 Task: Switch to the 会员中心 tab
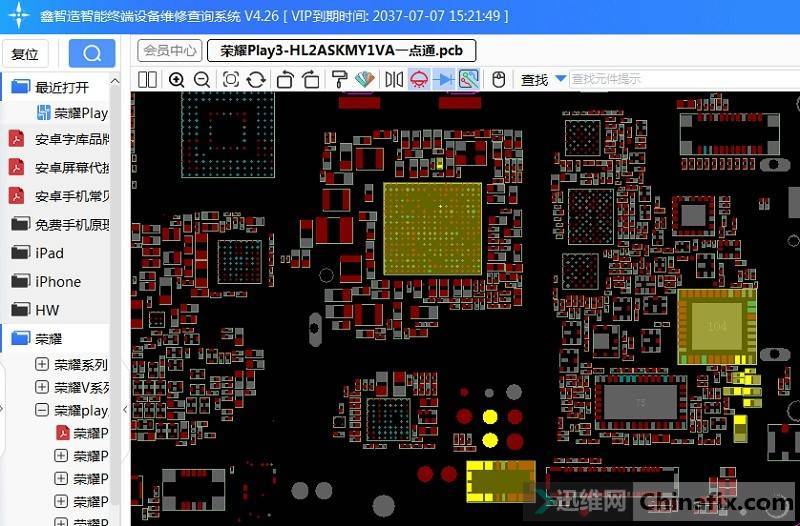click(169, 51)
